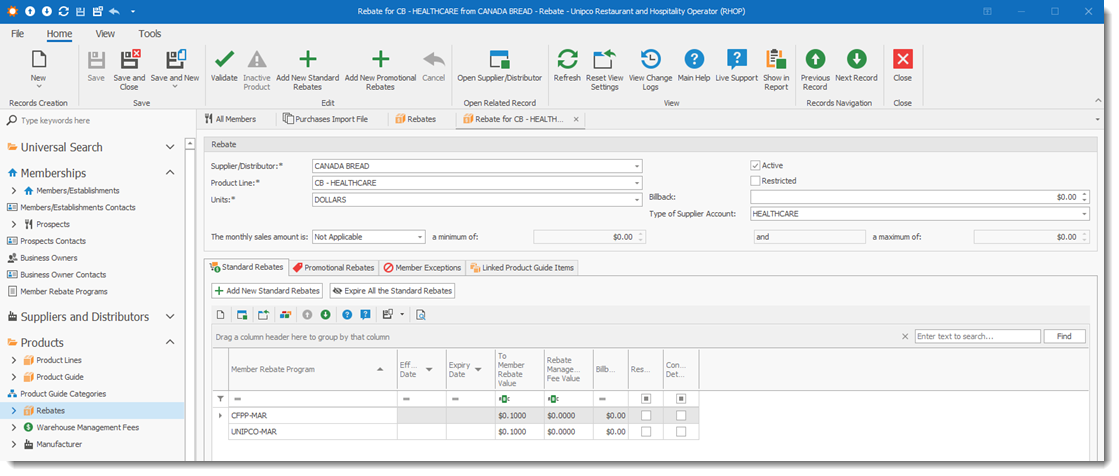Click Add New Standard Rebates ribbon icon
The width and height of the screenshot is (1119, 476).
tap(308, 60)
